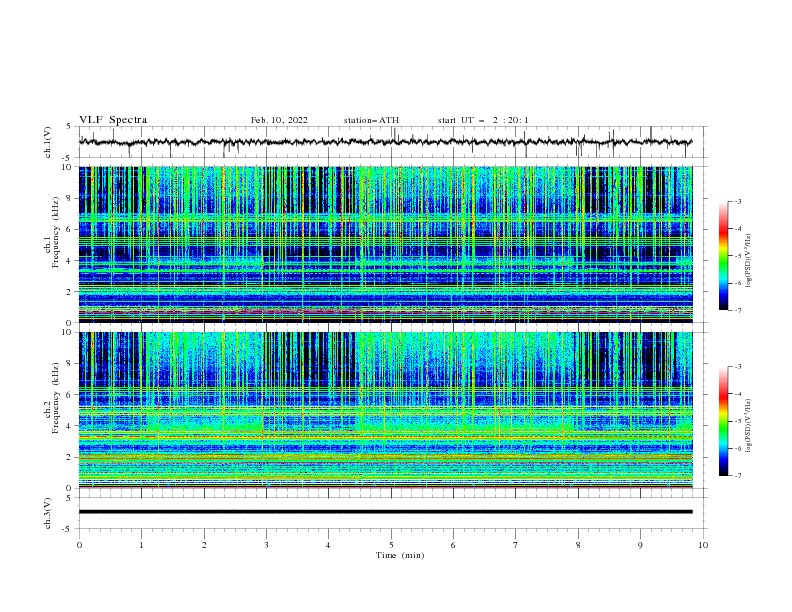Click the "-3" label on the upper color bar
Image resolution: width=792 pixels, height=612 pixels.
click(x=738, y=201)
